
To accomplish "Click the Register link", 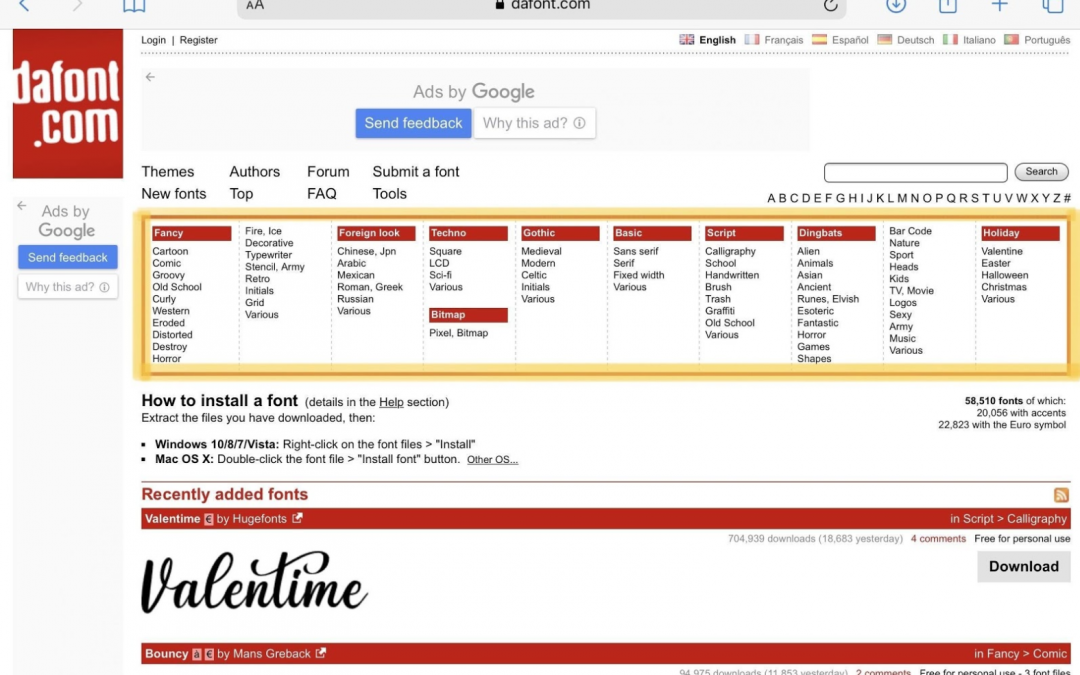I will point(198,40).
